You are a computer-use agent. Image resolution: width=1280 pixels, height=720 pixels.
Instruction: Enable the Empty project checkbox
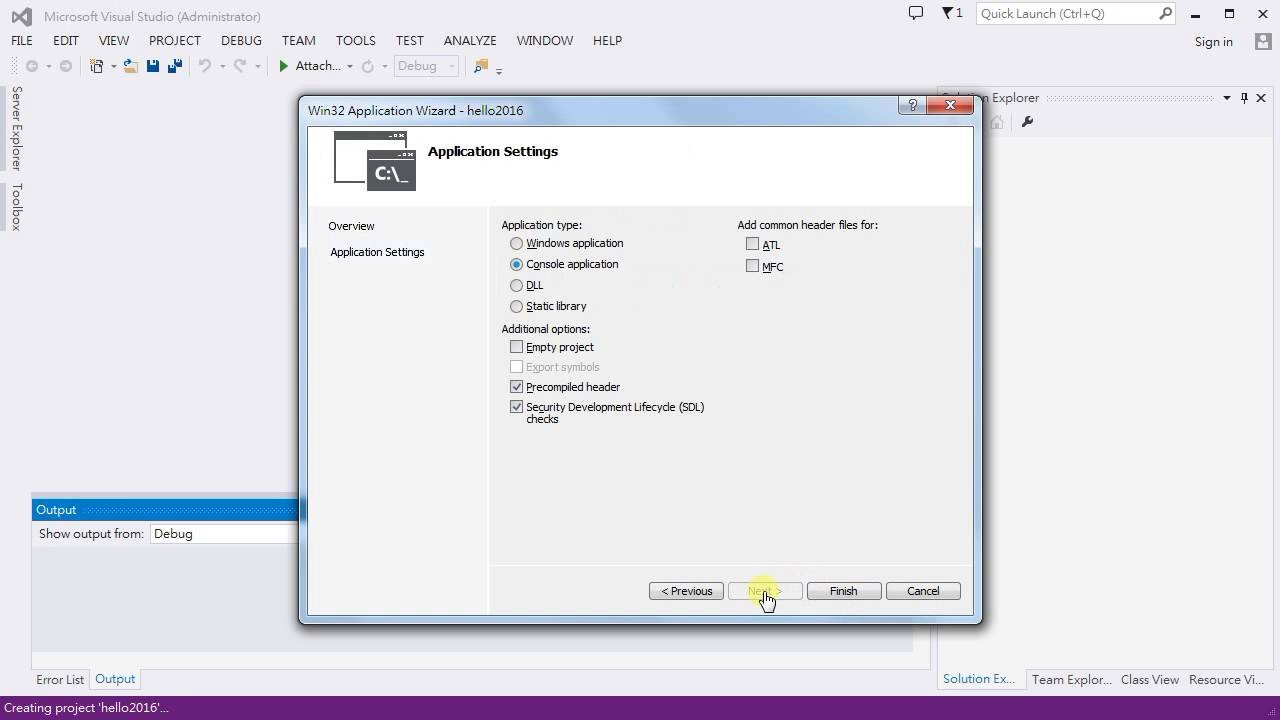pos(516,346)
